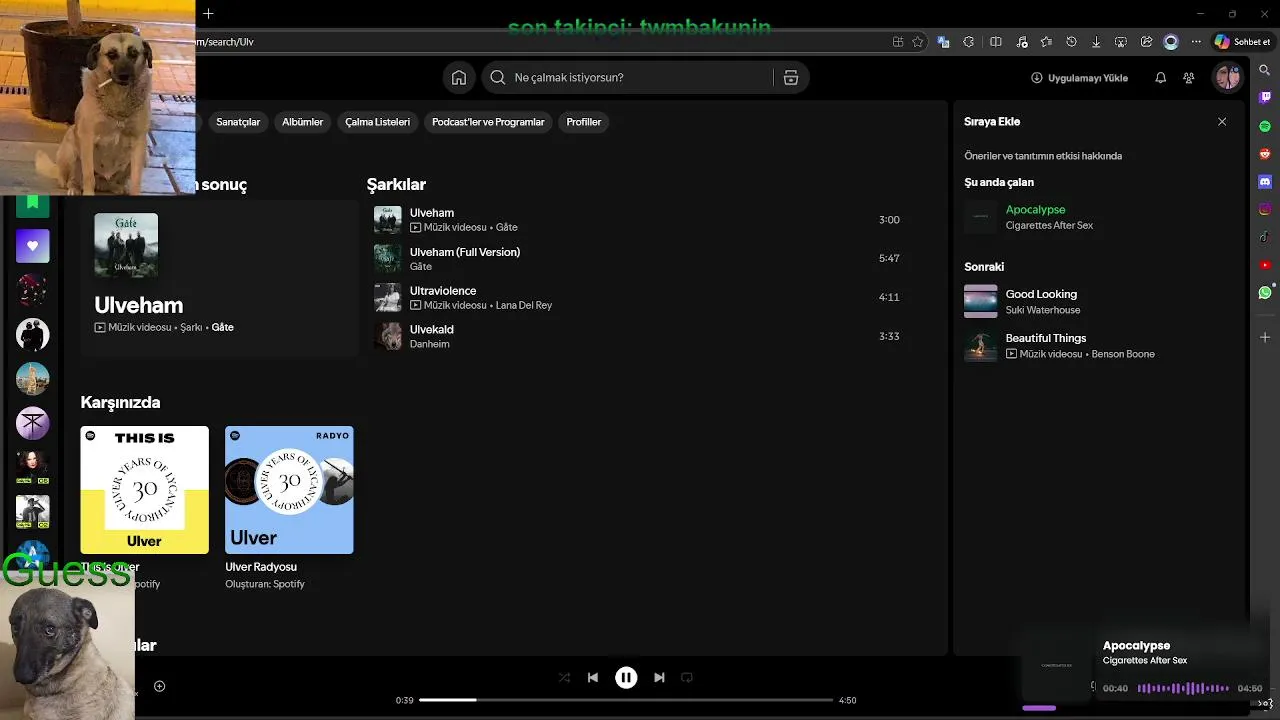The height and width of the screenshot is (720, 1280).
Task: Play the Ulveham song row
Action: (x=640, y=220)
